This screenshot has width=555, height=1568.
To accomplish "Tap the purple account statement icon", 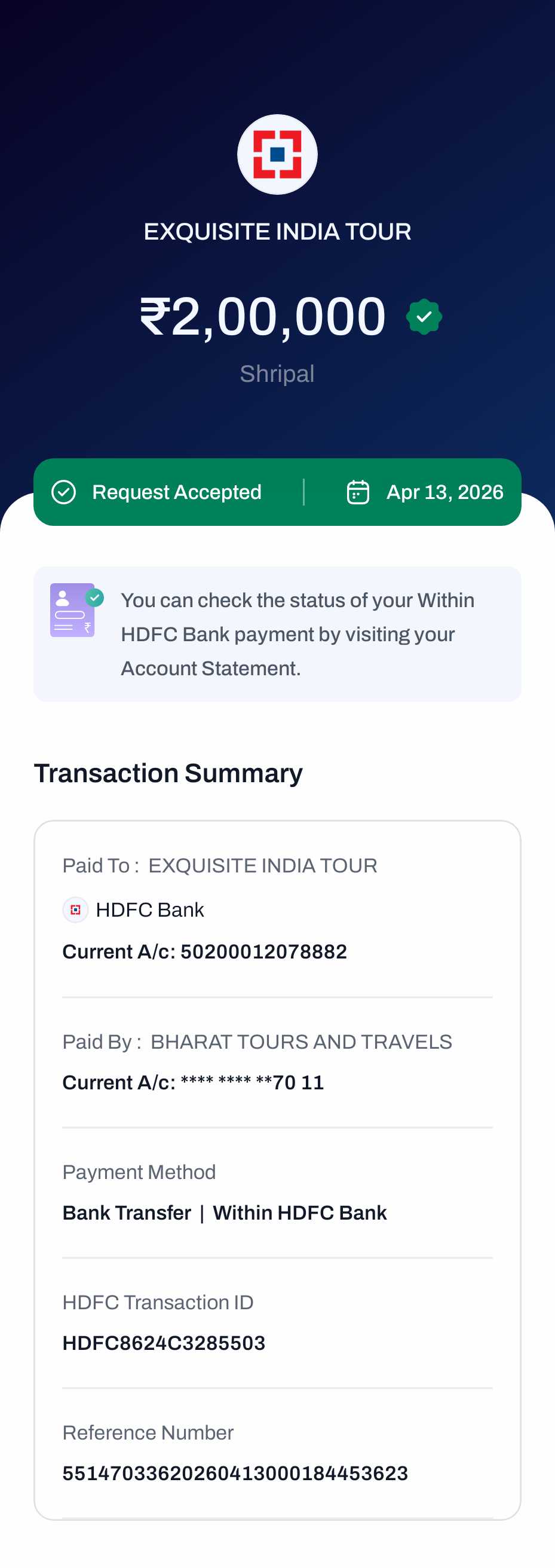I will (x=73, y=611).
